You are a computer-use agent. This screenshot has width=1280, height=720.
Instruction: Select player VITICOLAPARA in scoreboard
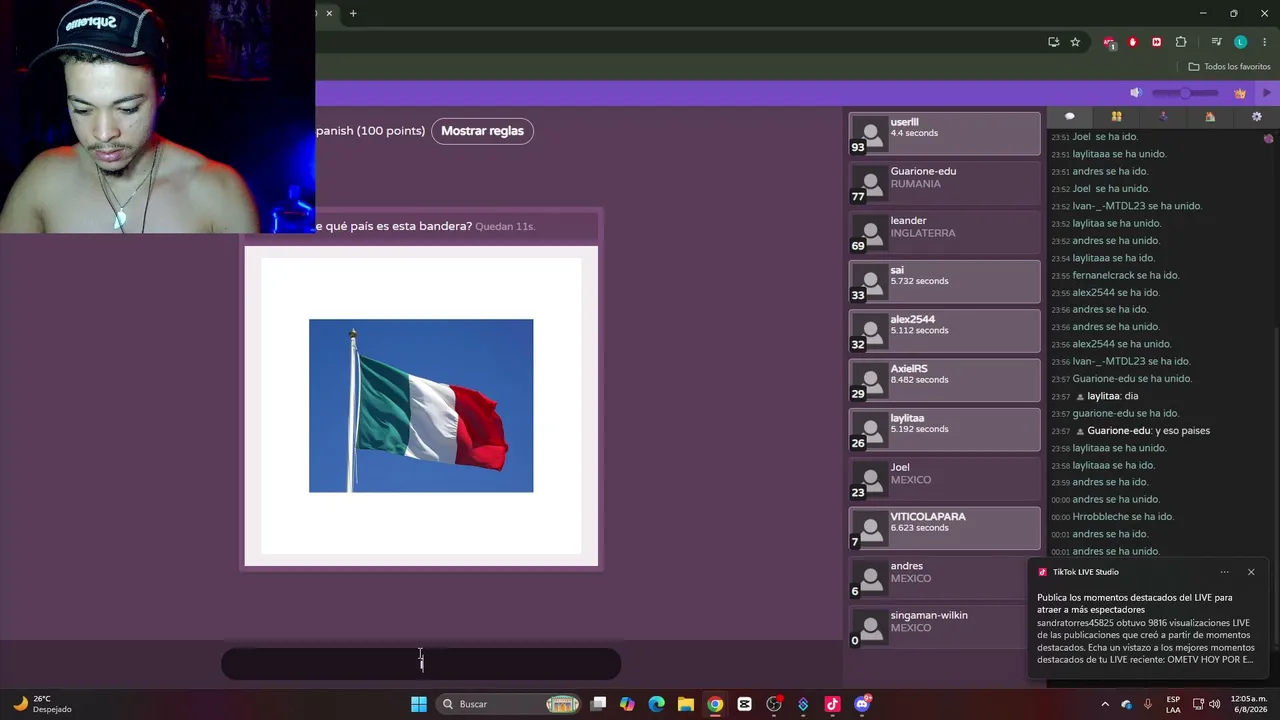coord(944,528)
